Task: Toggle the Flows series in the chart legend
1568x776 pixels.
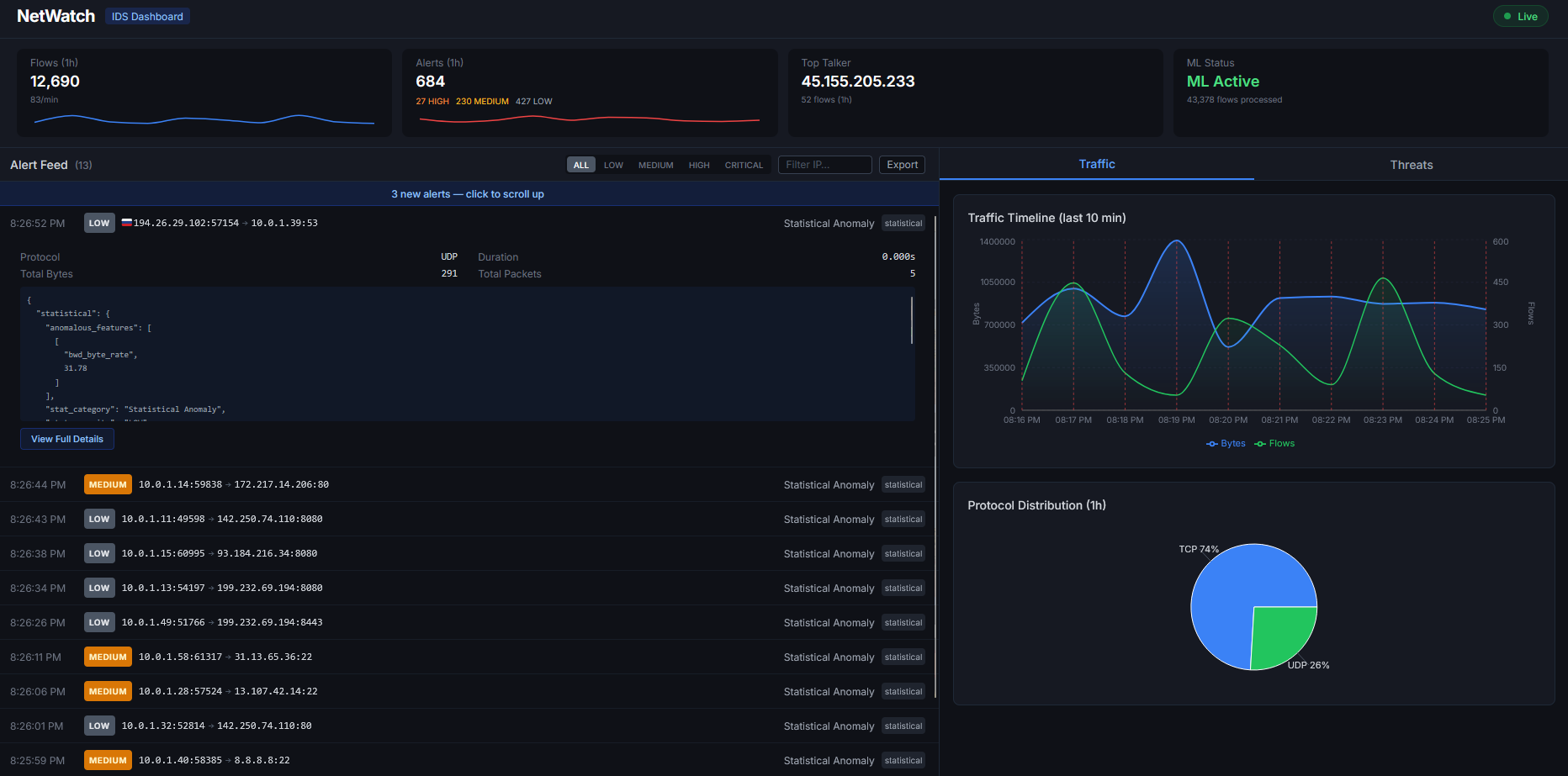Action: point(1274,444)
